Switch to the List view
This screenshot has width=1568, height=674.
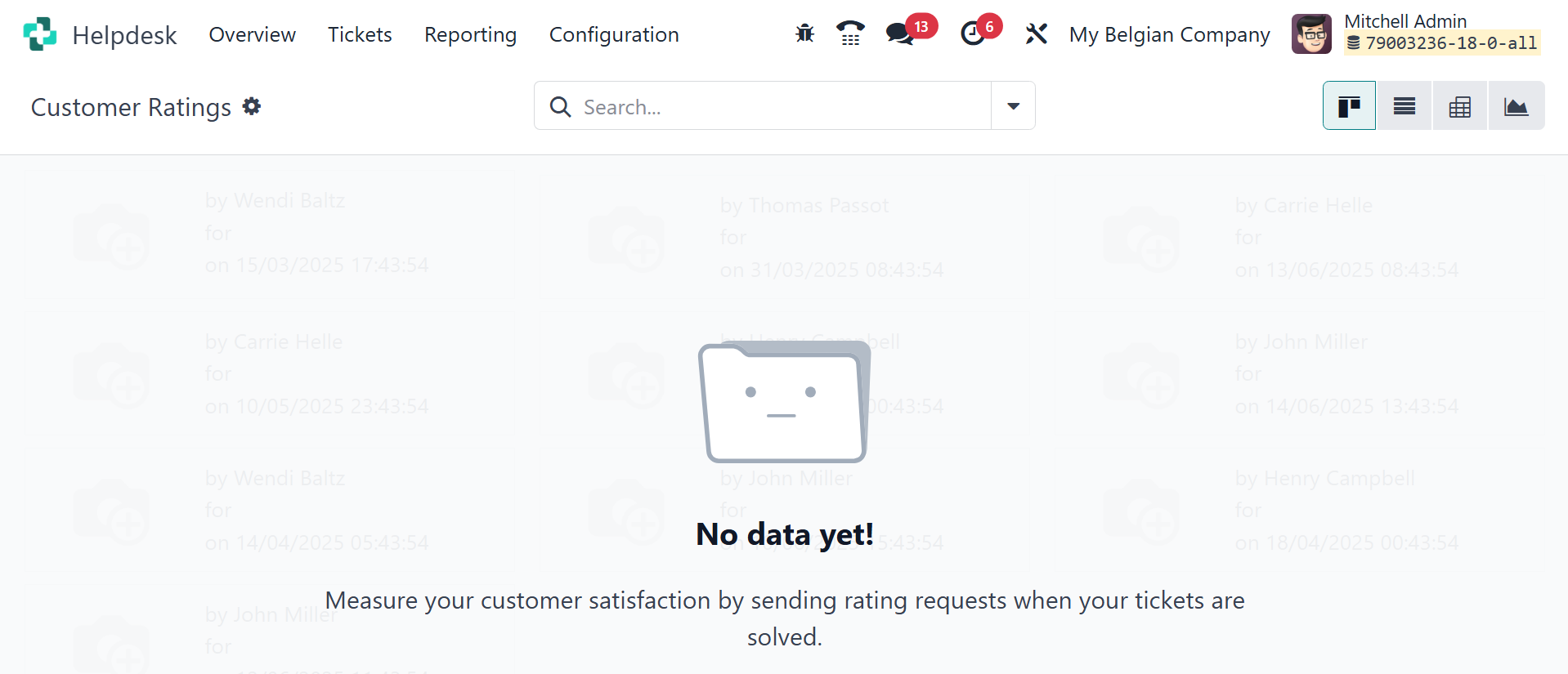(1404, 106)
